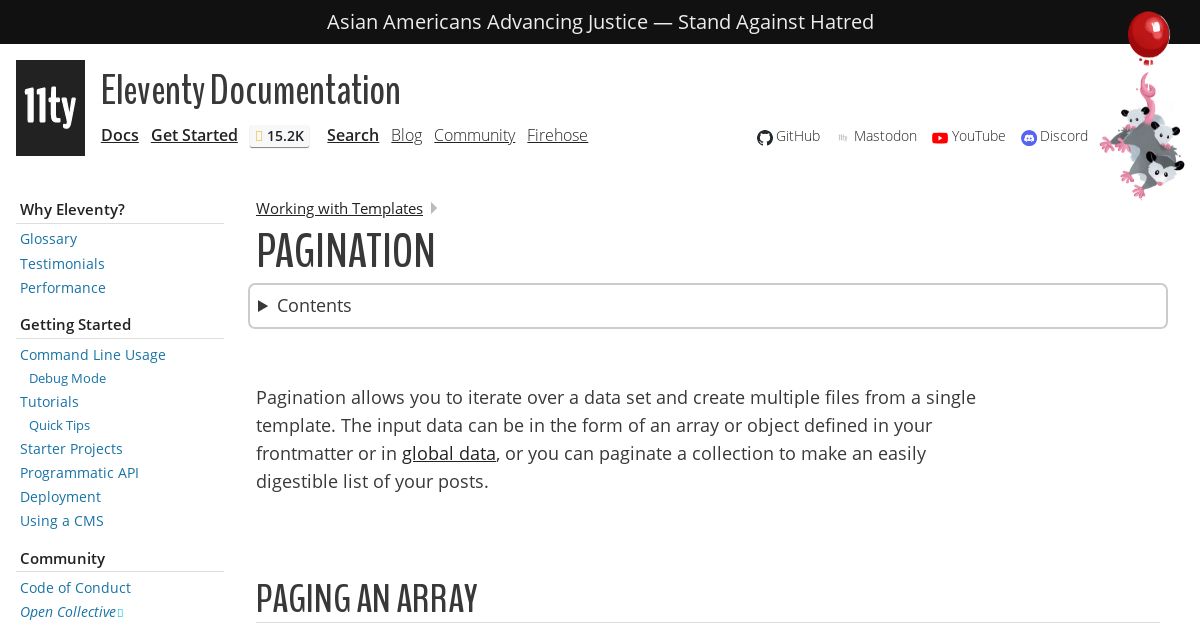Click the Stand Against Hatred banner
The height and width of the screenshot is (630, 1200).
tap(600, 22)
